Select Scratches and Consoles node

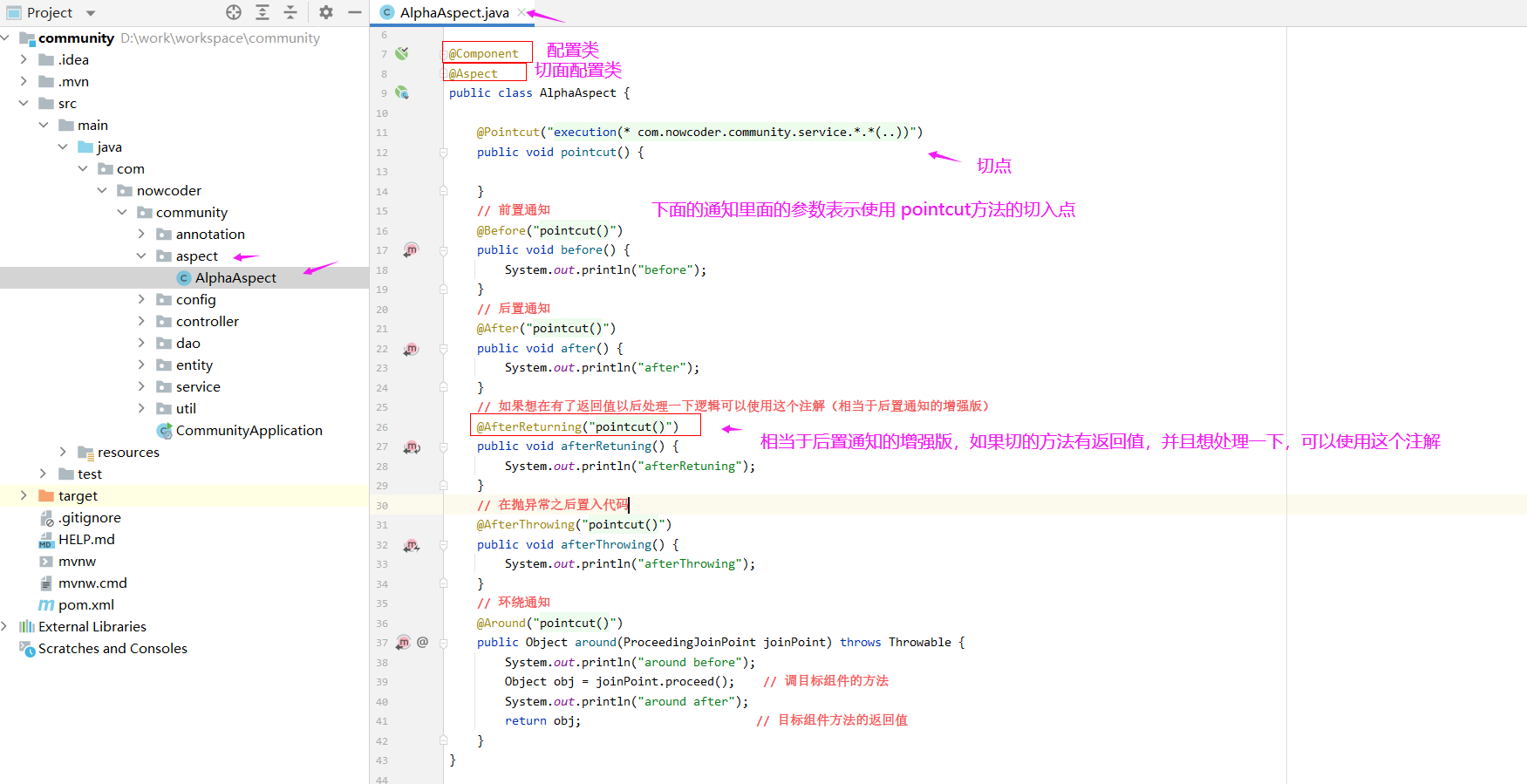click(x=112, y=648)
